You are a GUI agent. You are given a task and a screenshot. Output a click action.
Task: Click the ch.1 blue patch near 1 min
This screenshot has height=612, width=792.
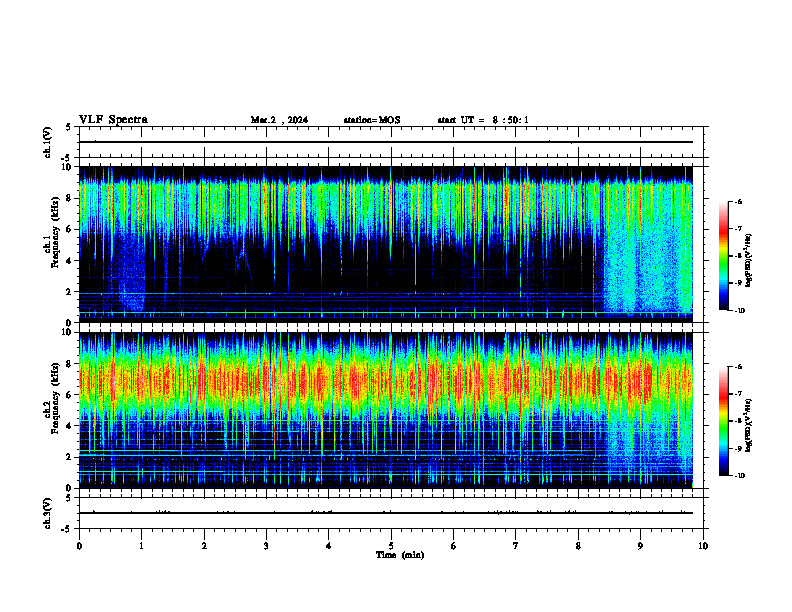coord(131,273)
